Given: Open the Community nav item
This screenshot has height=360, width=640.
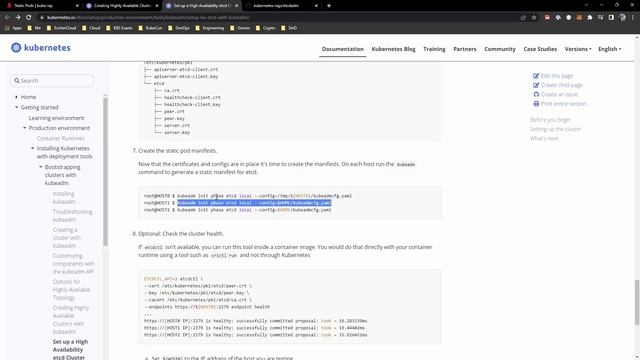Looking at the screenshot, I should pos(500,49).
